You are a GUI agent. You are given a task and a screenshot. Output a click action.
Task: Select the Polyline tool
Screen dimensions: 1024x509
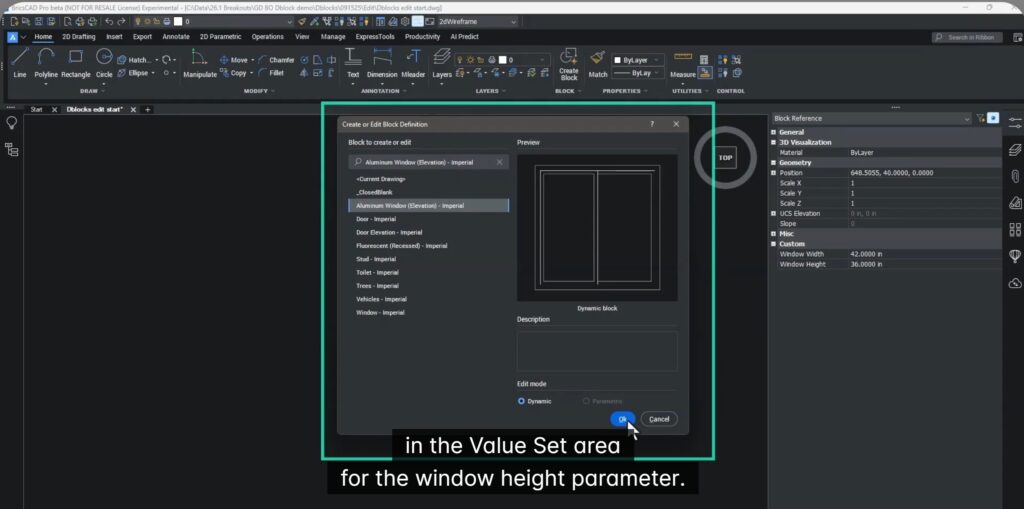click(x=46, y=62)
